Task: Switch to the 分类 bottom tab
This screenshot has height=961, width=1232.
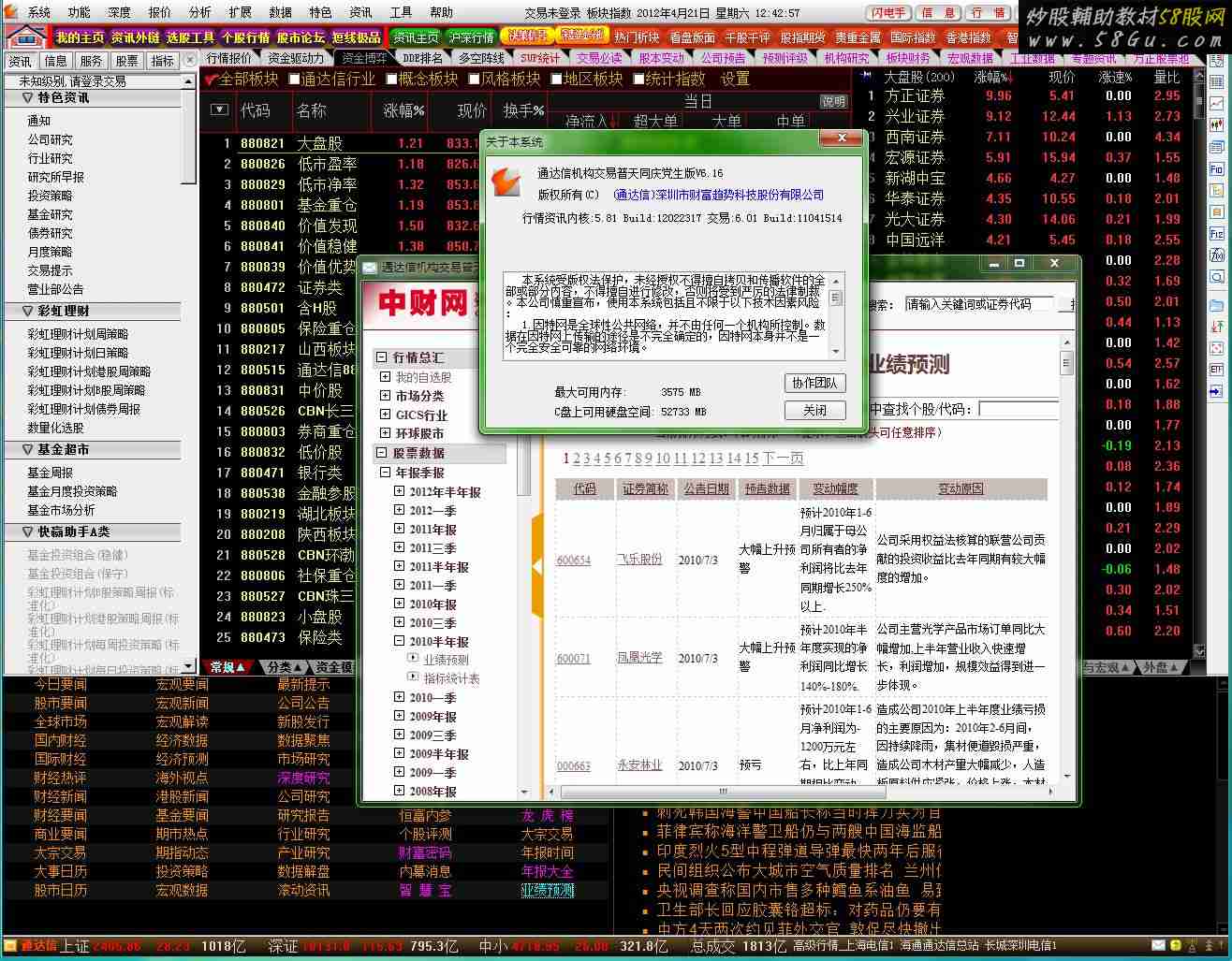Action: coord(285,667)
